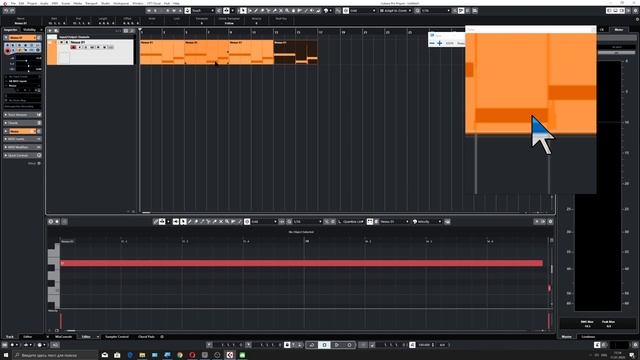The width and height of the screenshot is (640, 360).
Task: Toggle the Quantize Link option in the Key Editor
Action: coord(351,222)
